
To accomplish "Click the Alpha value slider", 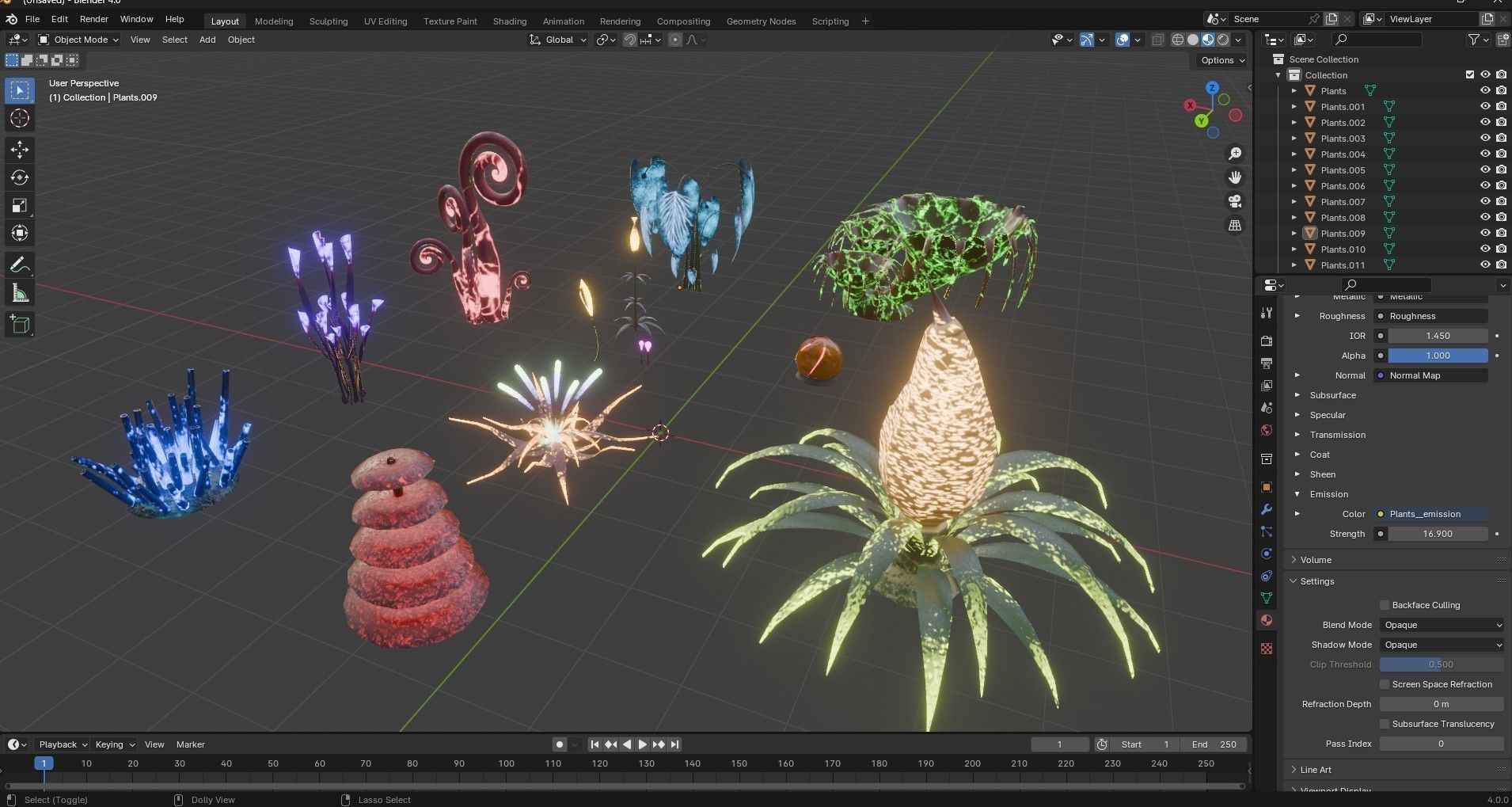I will click(1438, 356).
